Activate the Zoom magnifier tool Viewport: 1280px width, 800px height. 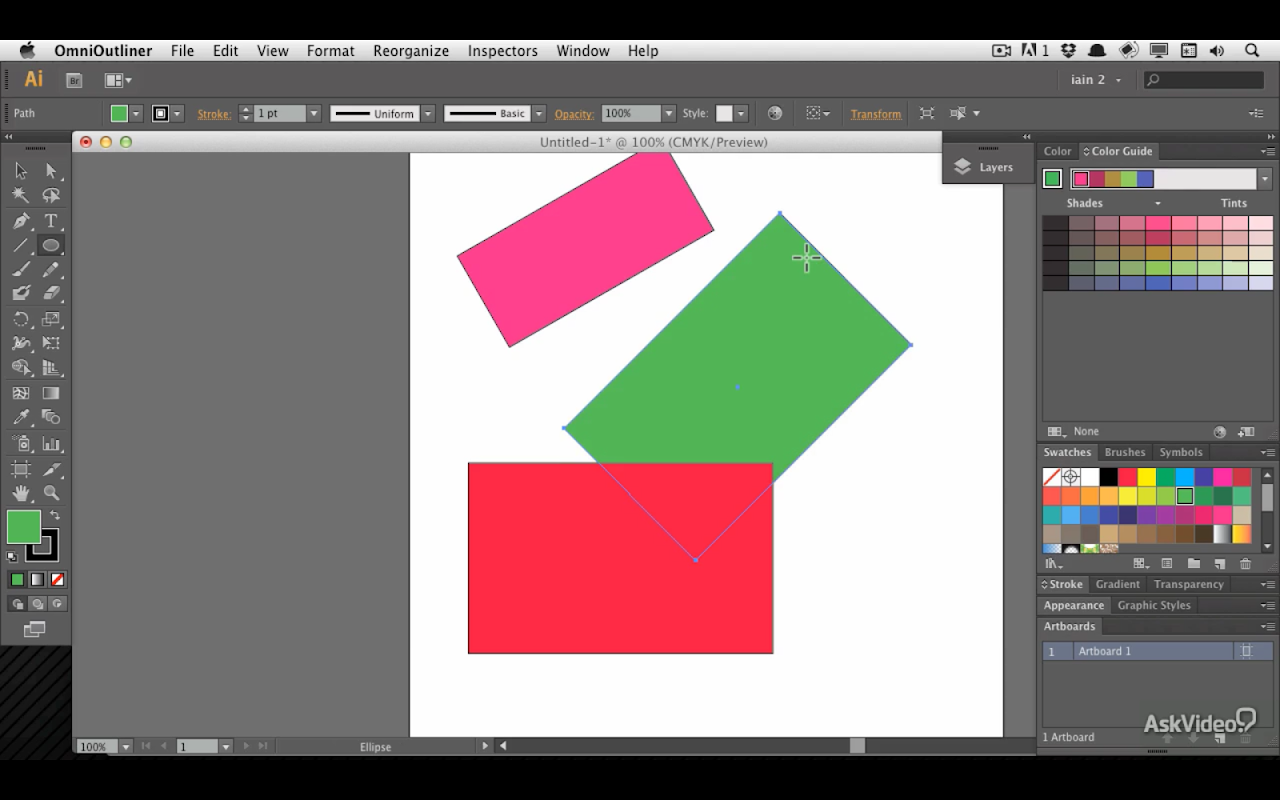51,493
